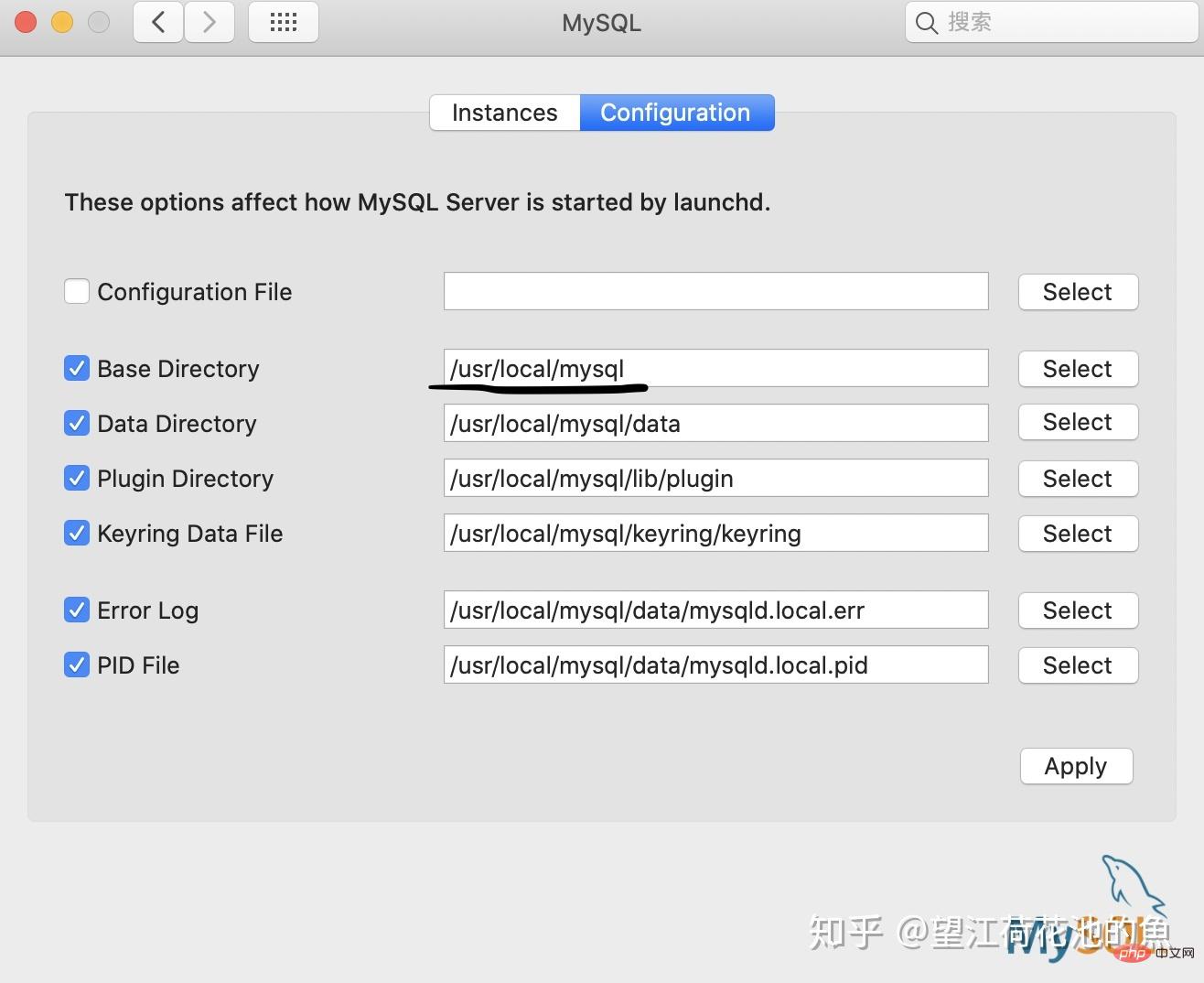Screen dimensions: 1204x983
Task: Uncheck the Base Directory checkbox
Action: [77, 369]
